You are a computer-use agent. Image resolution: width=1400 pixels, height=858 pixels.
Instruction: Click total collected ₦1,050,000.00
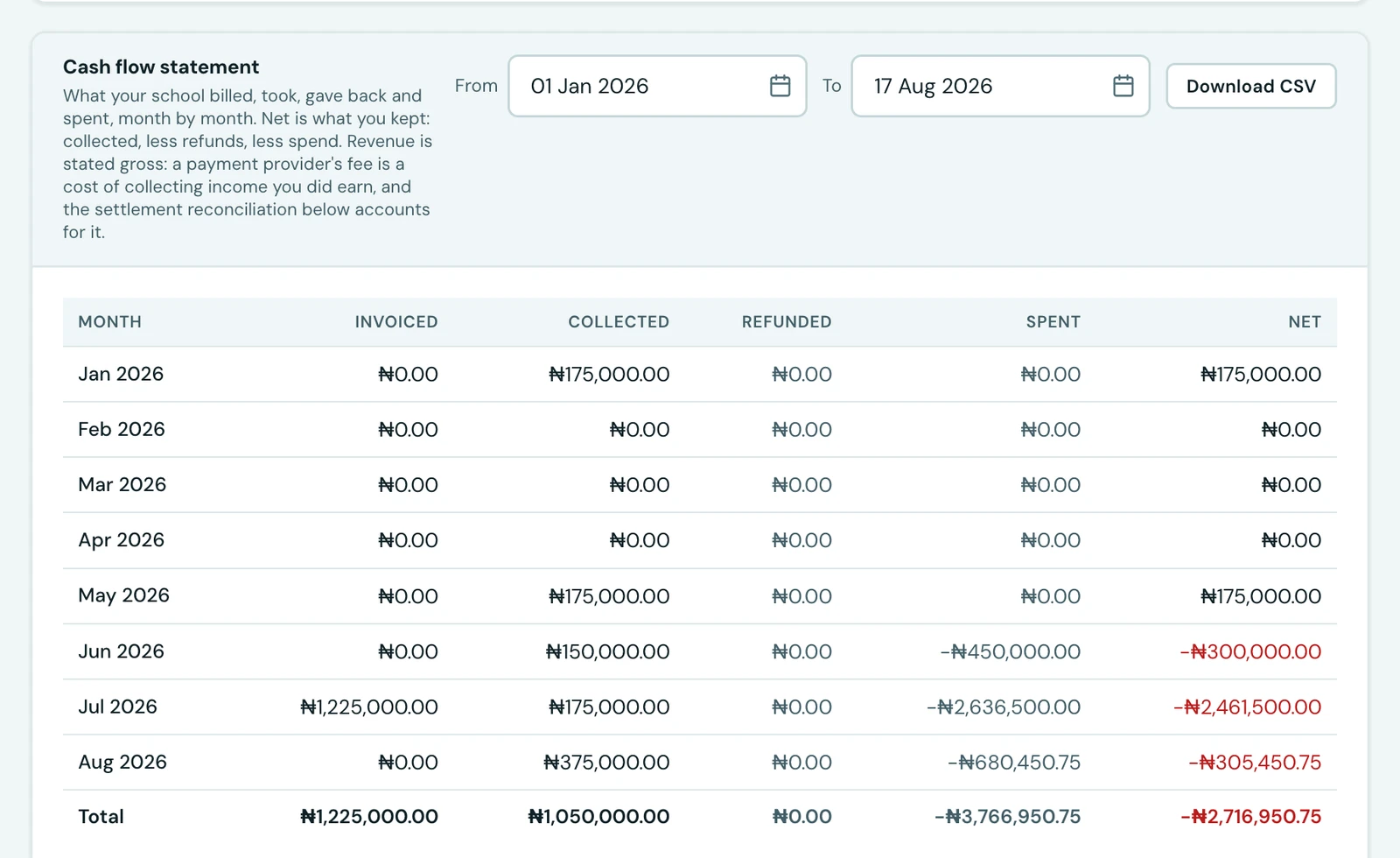tap(598, 817)
